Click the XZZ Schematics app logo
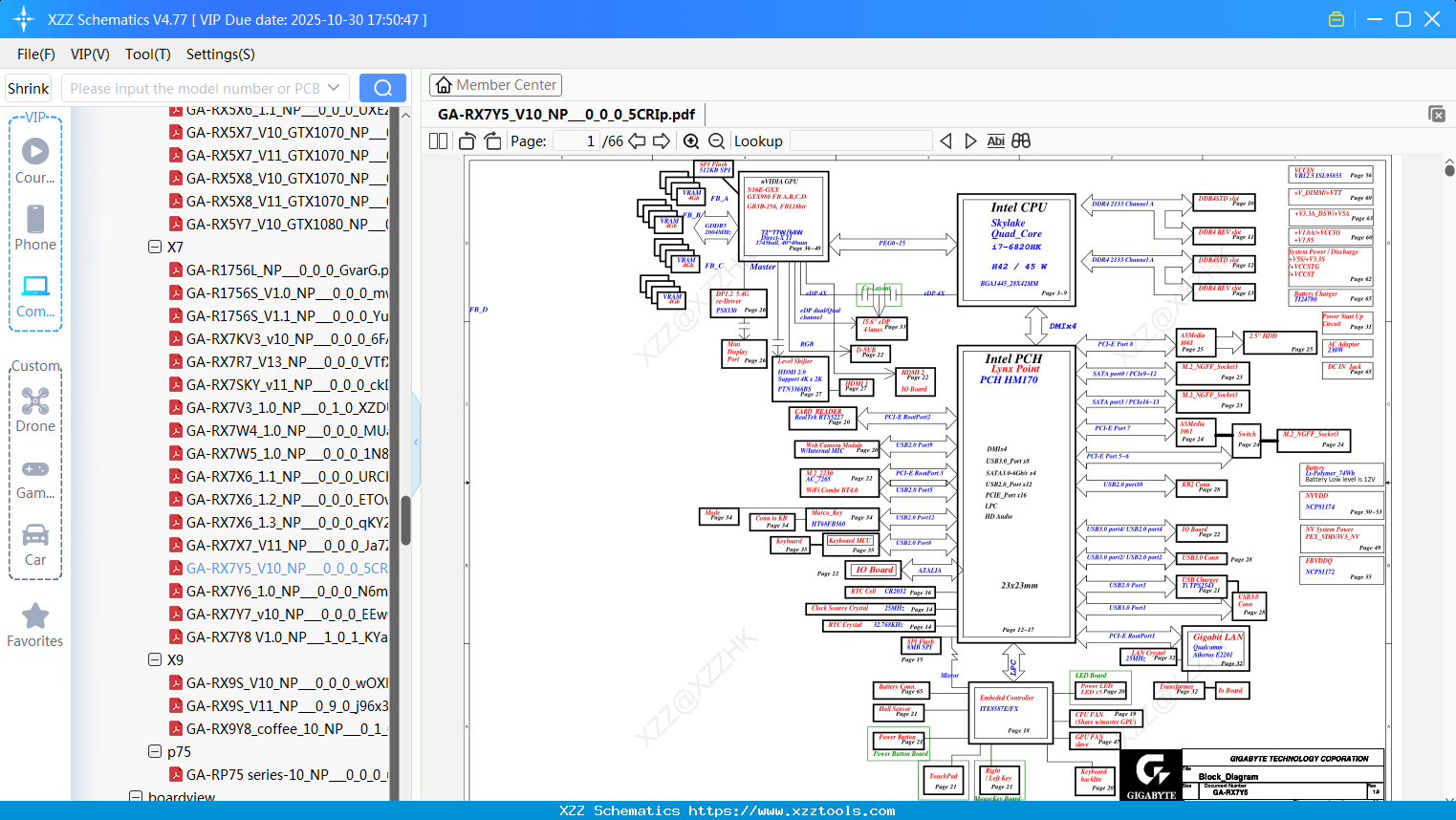Screen dimensions: 1456x820 24,19
